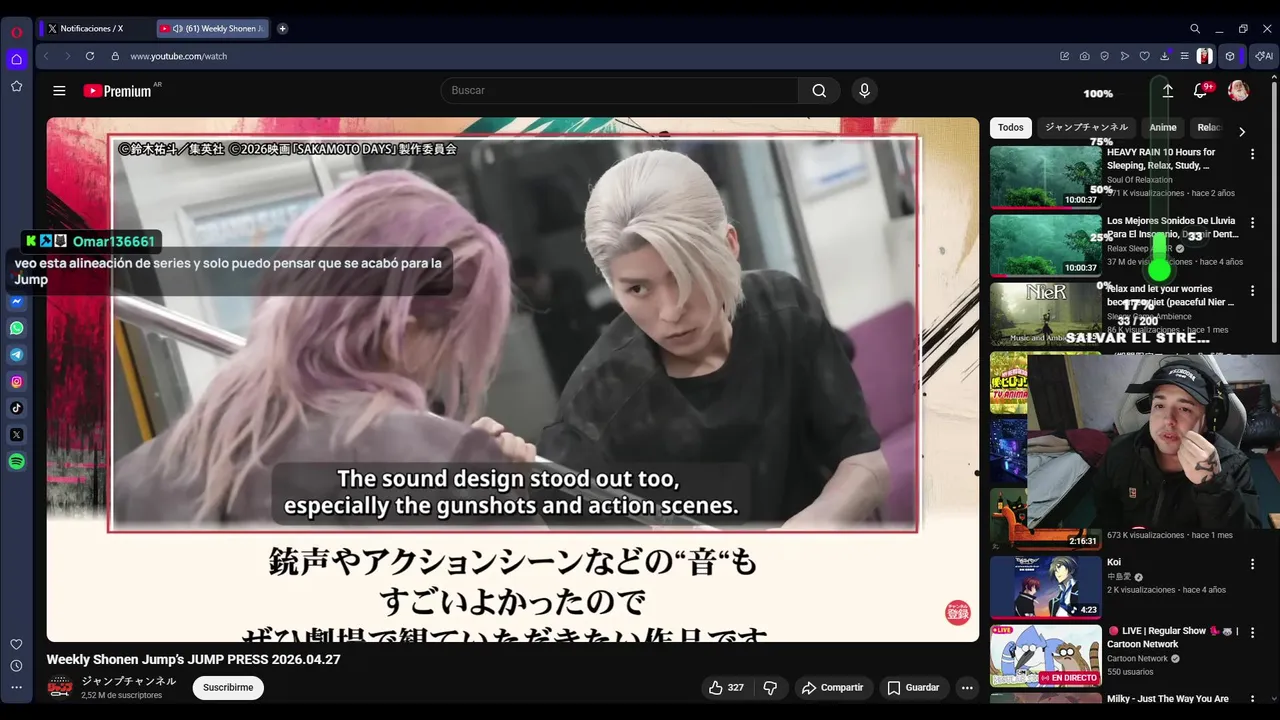The width and height of the screenshot is (1280, 720).
Task: Open the Opera bookmarks star icon in sidebar
Action: [17, 86]
